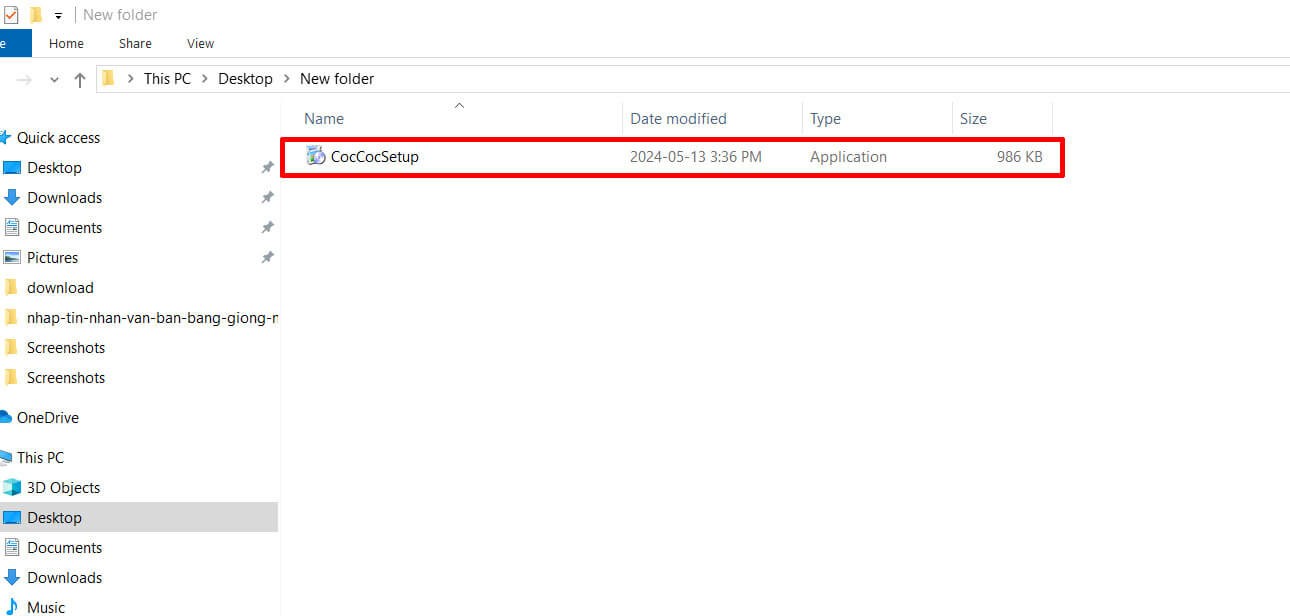Click the Properties icon on quick access toolbar
This screenshot has width=1290, height=616.
[x=12, y=14]
